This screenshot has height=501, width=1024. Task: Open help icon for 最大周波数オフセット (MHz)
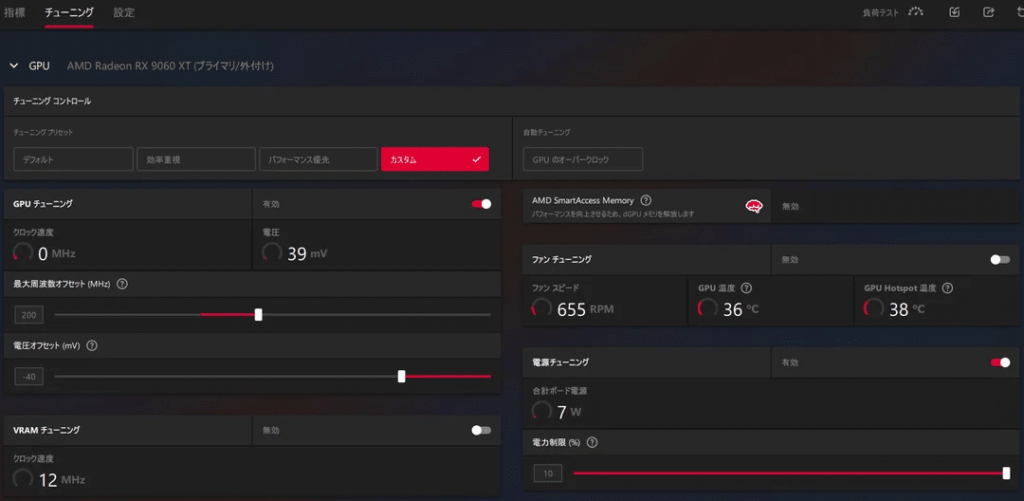pos(122,284)
